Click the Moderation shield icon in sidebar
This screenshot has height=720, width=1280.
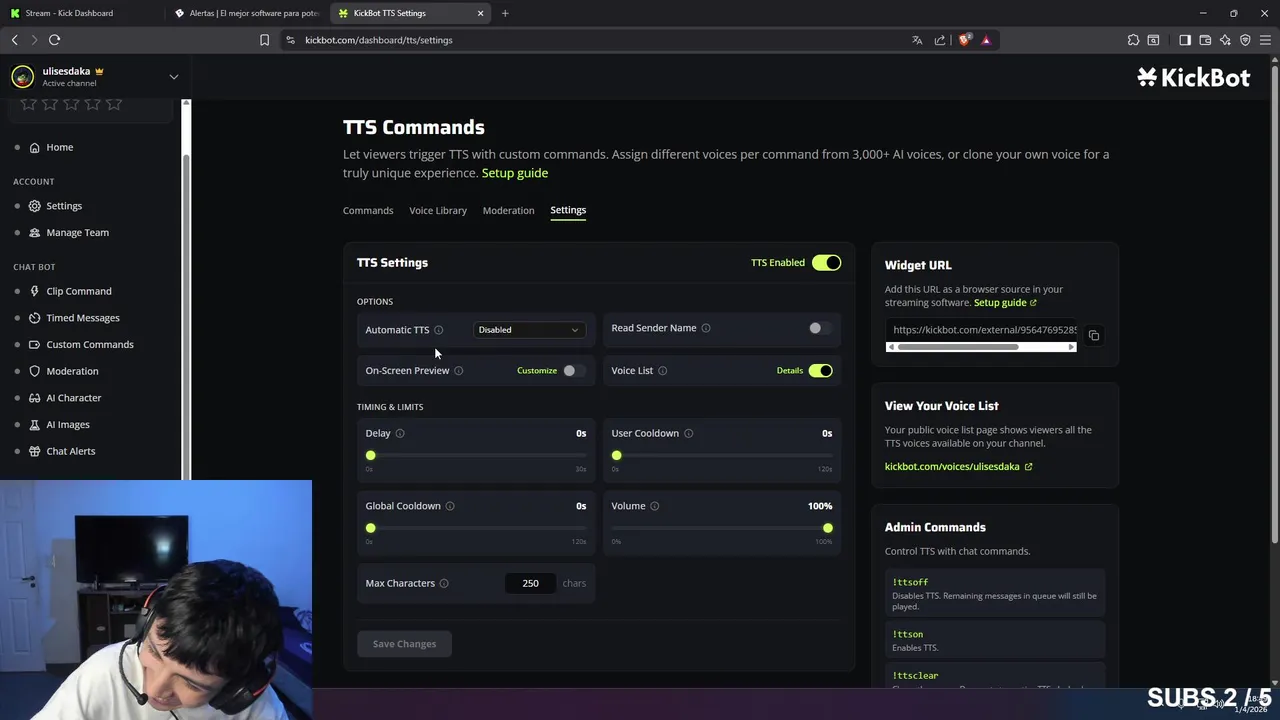tap(35, 371)
